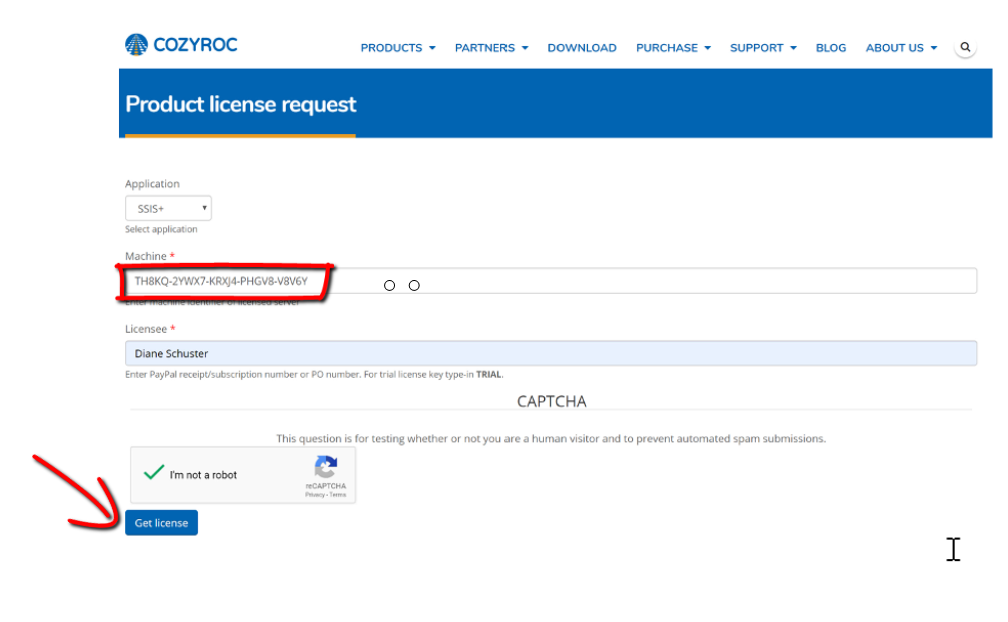Click the Enter PayPal receipt hint text
The image size is (1008, 622).
(314, 375)
